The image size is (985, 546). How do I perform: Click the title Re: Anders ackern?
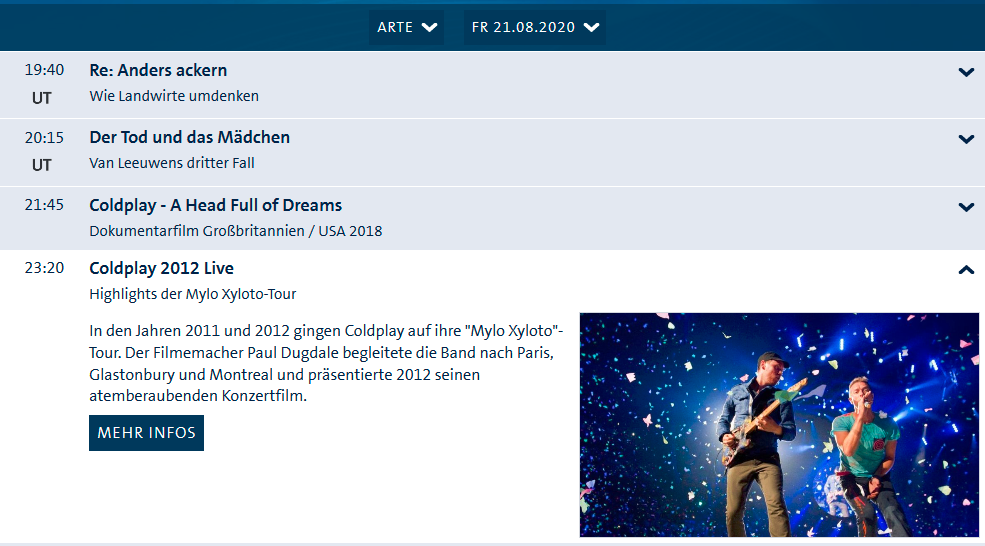pos(158,70)
